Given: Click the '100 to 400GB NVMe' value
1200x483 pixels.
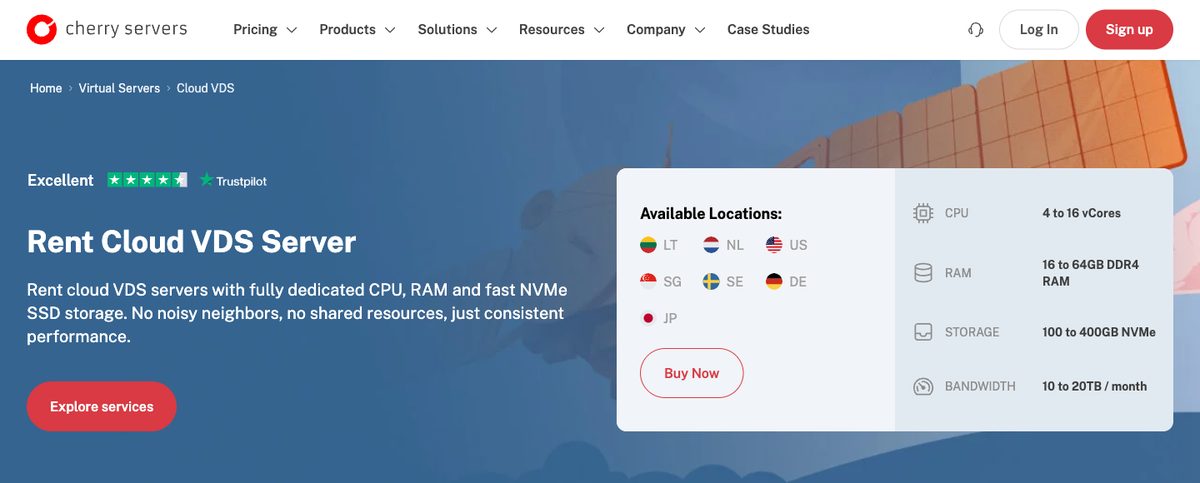Looking at the screenshot, I should pyautogui.click(x=1099, y=332).
